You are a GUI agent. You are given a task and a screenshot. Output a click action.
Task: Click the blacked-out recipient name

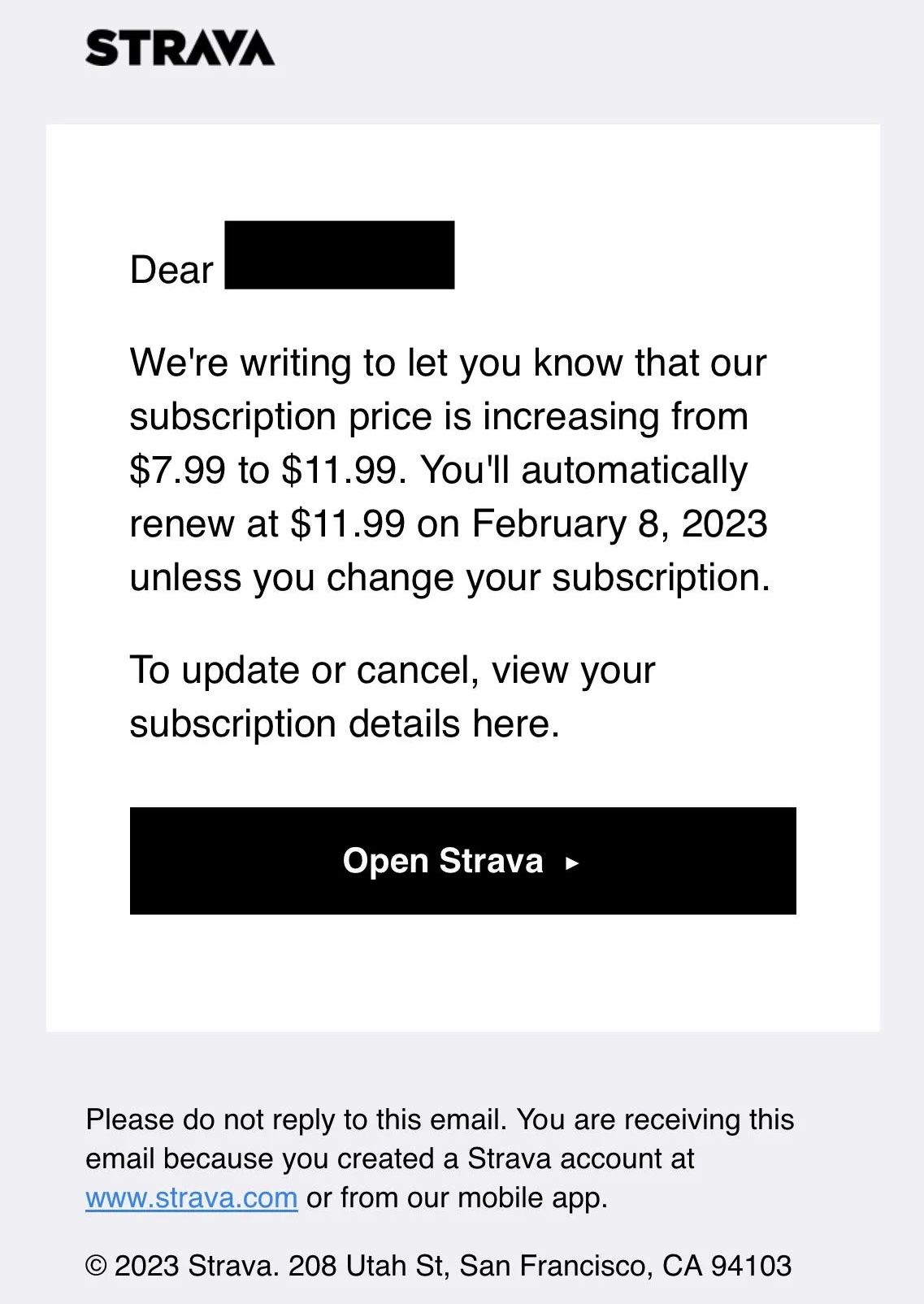339,254
